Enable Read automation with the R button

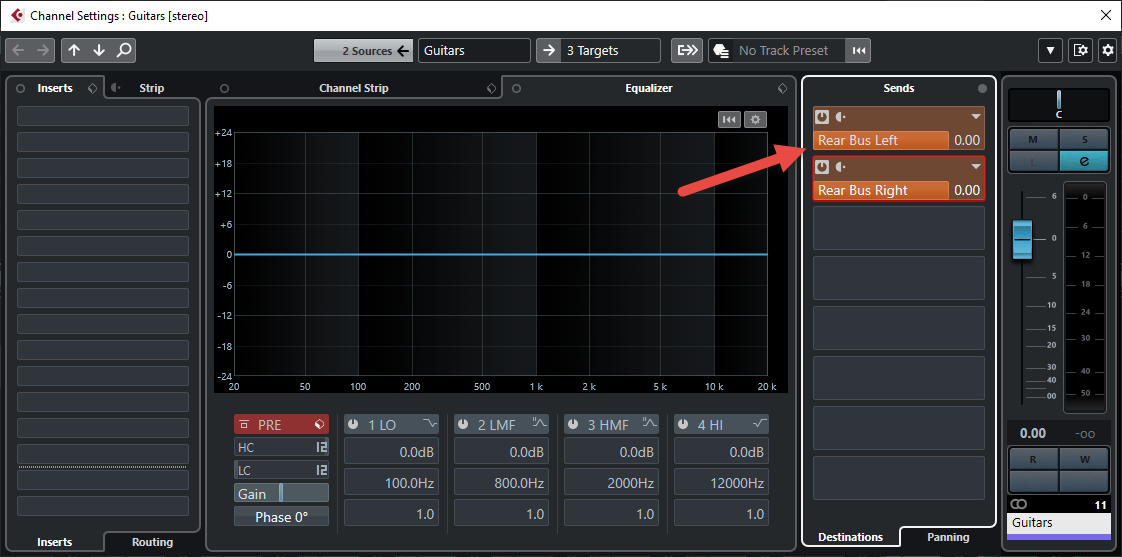(1033, 460)
